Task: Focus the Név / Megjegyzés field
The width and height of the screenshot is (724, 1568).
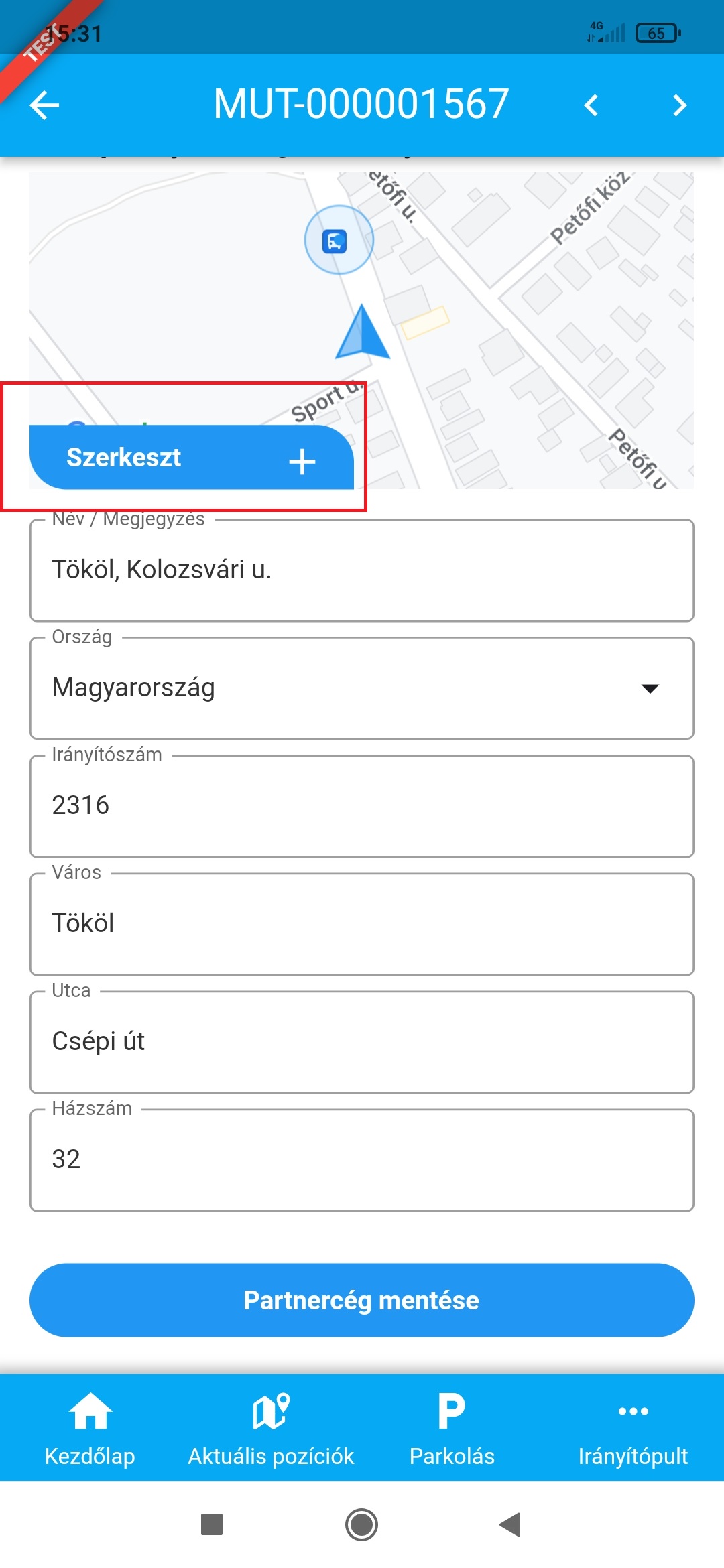Action: coord(362,570)
